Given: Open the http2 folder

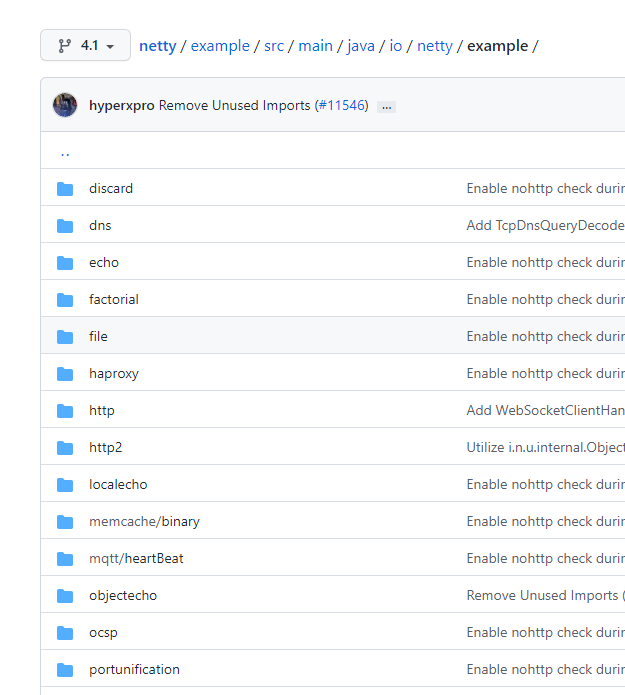Looking at the screenshot, I should pyautogui.click(x=105, y=447).
